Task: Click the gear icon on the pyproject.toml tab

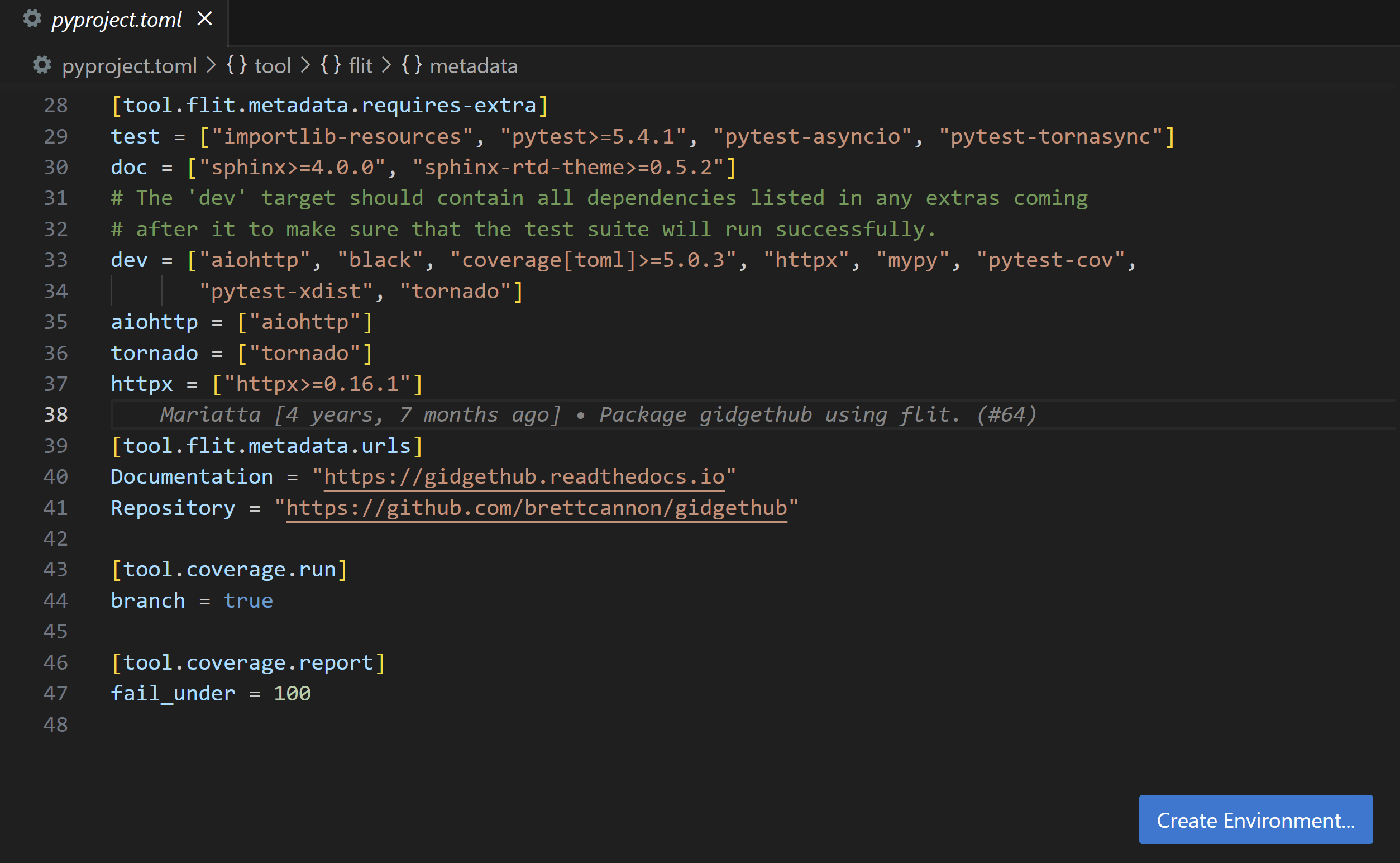Action: point(32,19)
